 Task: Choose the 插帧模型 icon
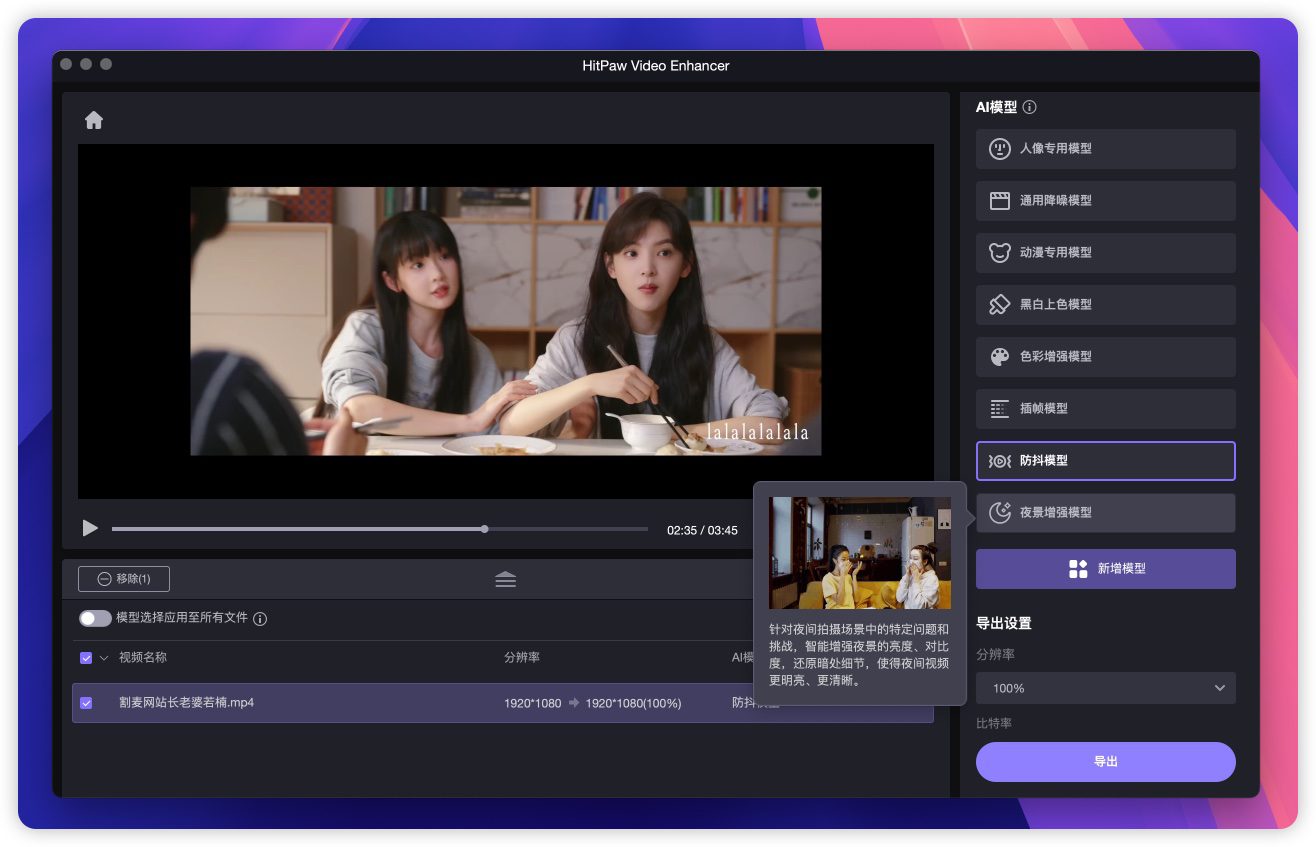999,409
